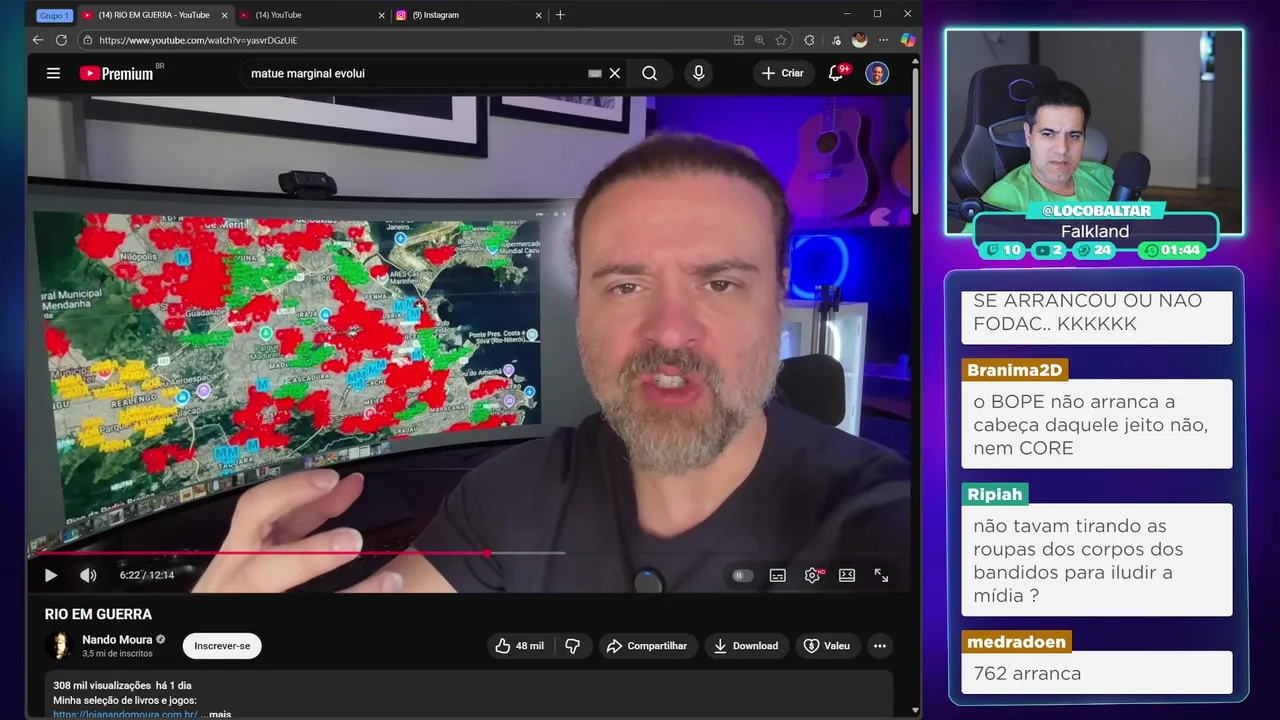Play the paused video
1280x720 pixels.
[51, 575]
